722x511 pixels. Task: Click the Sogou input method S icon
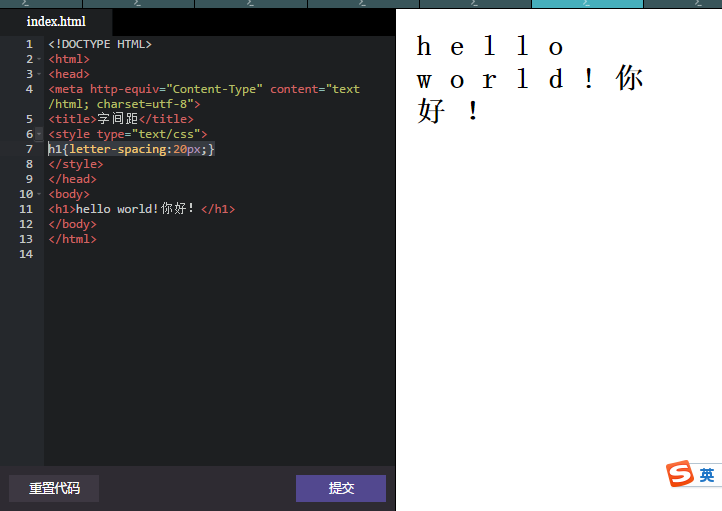coord(680,473)
